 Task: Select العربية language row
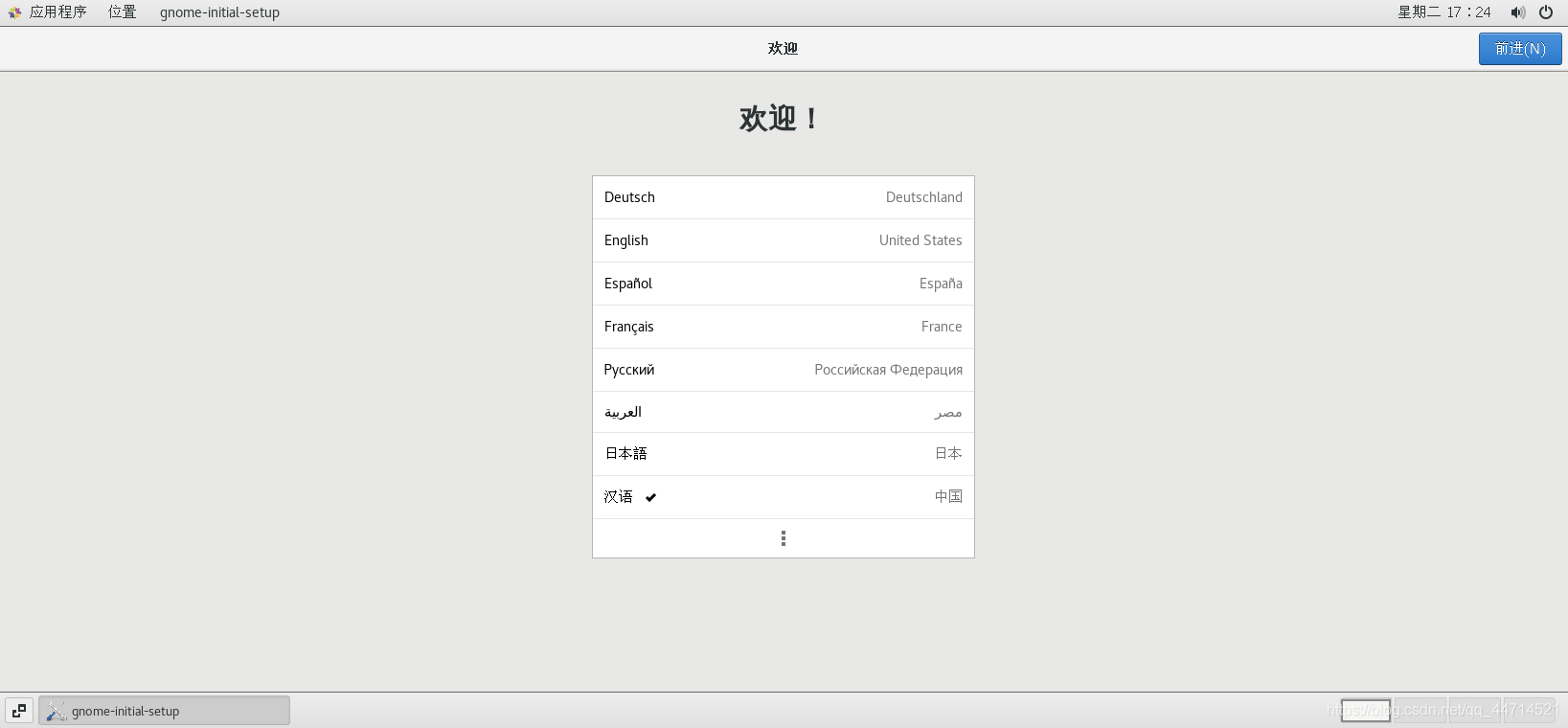point(784,412)
